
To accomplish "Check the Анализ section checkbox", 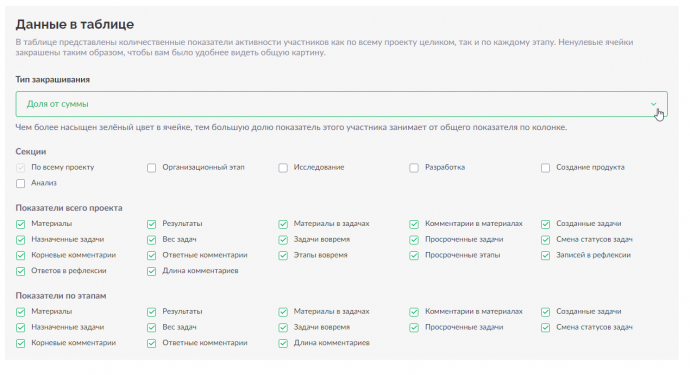I will 21,184.
